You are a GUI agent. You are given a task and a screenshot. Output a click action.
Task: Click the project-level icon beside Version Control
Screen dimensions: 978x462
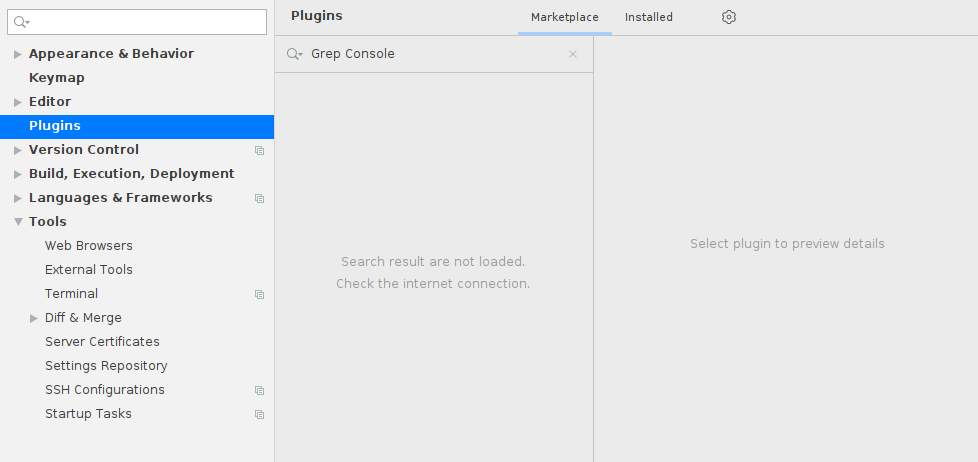pos(259,150)
